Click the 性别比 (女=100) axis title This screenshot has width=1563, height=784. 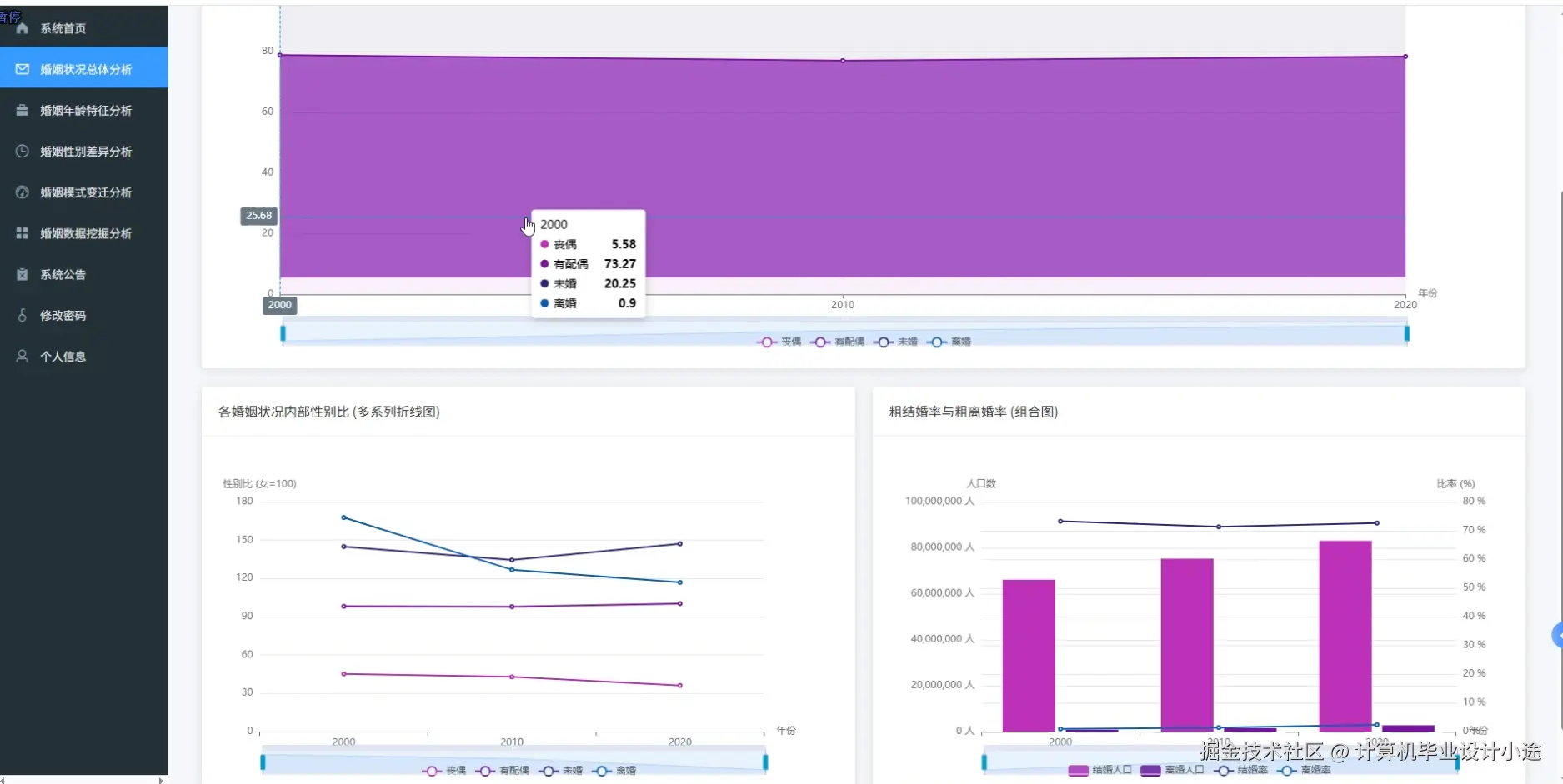pyautogui.click(x=259, y=483)
